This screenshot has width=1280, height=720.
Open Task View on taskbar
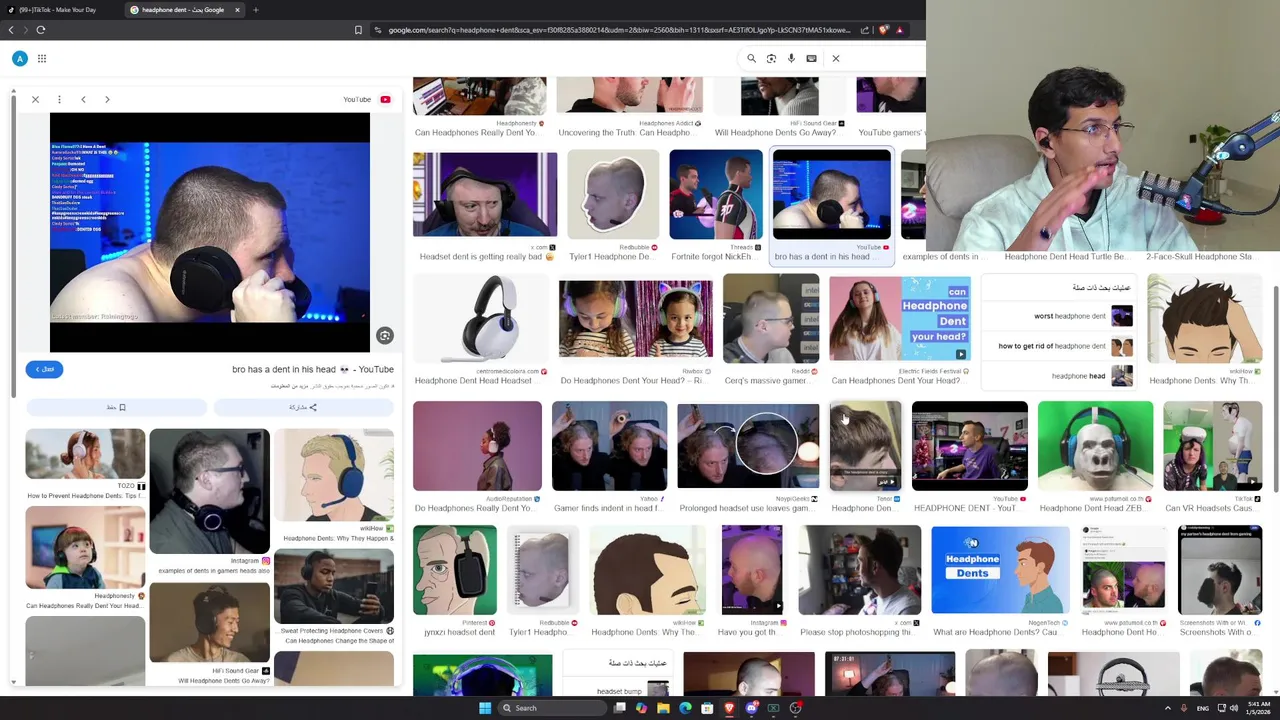(x=619, y=708)
